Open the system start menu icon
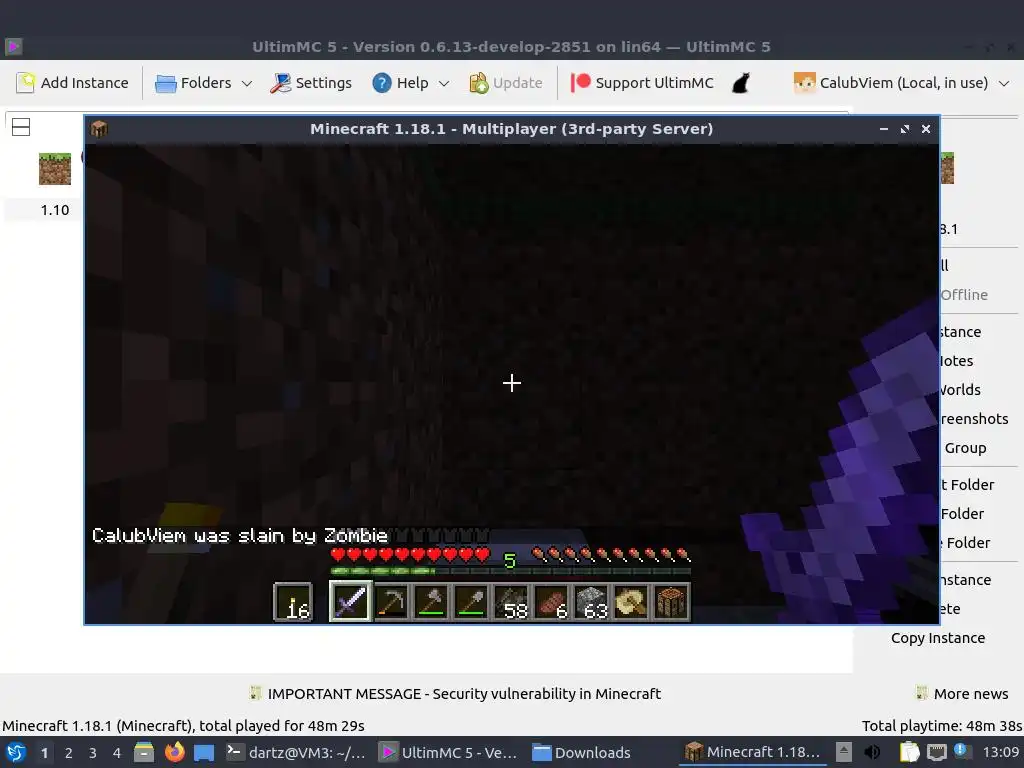 coord(15,753)
